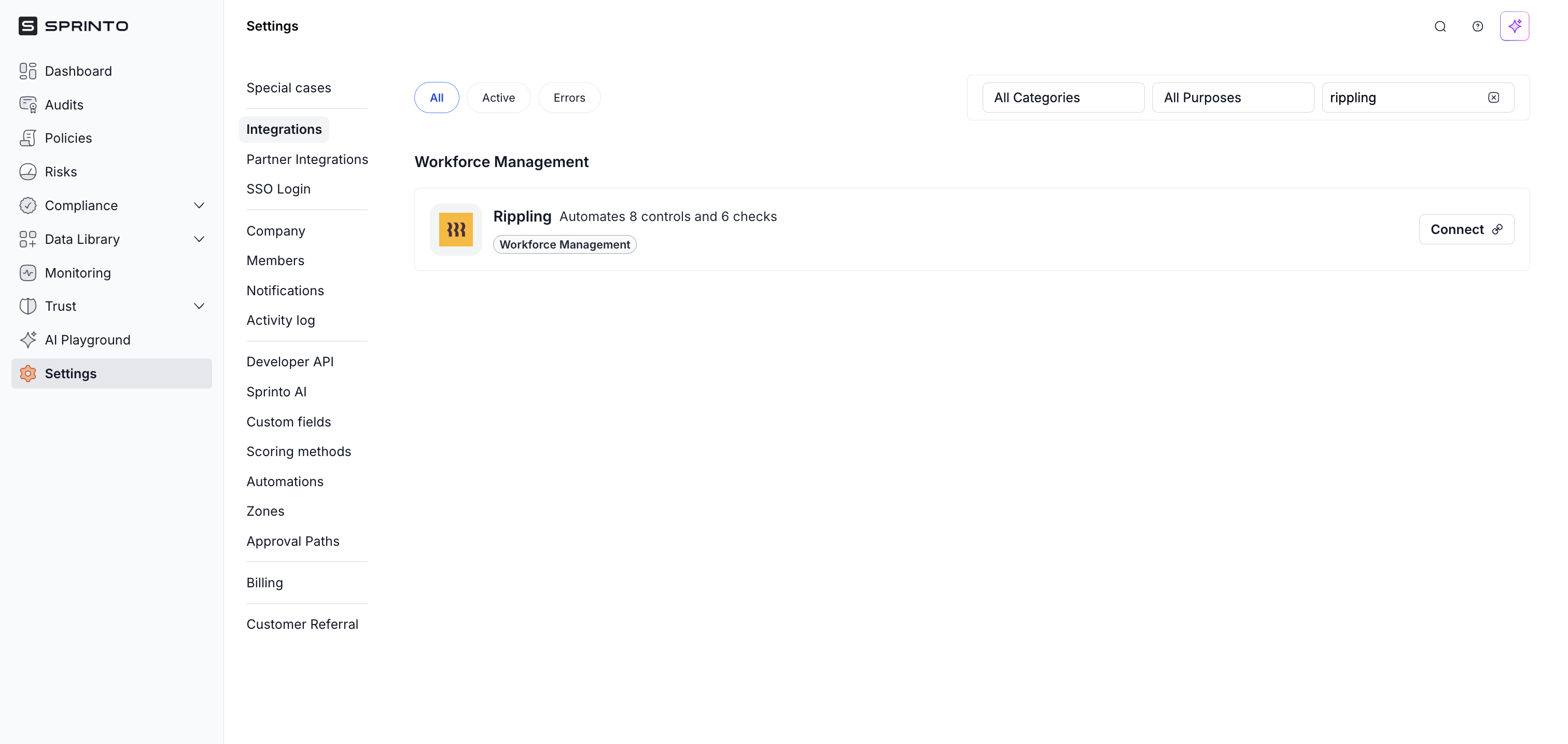Open AI Playground from sidebar
The width and height of the screenshot is (1568, 744).
tap(87, 340)
